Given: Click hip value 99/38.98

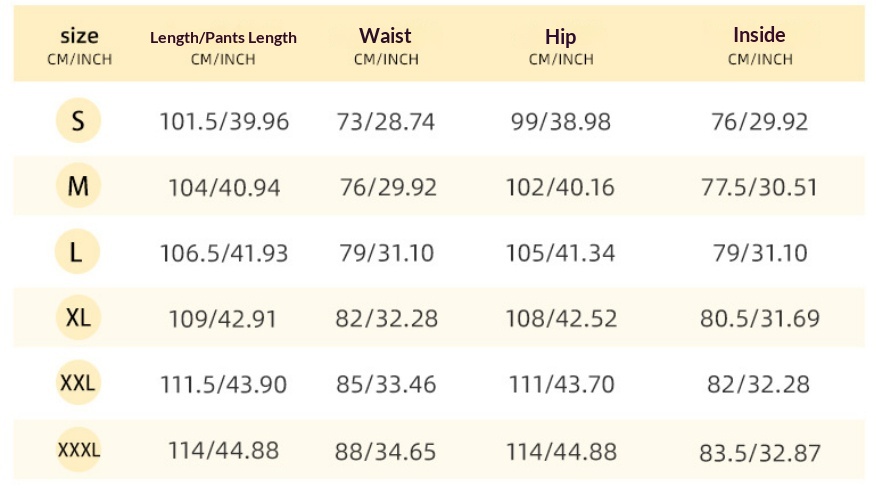Looking at the screenshot, I should click(x=561, y=121).
